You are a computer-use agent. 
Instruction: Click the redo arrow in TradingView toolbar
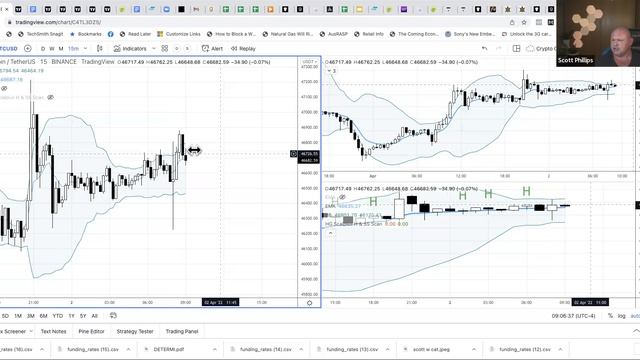498,49
